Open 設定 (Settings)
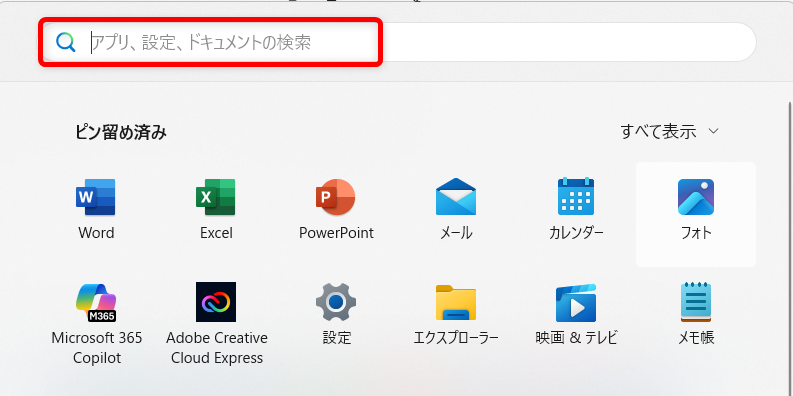The image size is (793, 396). (336, 314)
